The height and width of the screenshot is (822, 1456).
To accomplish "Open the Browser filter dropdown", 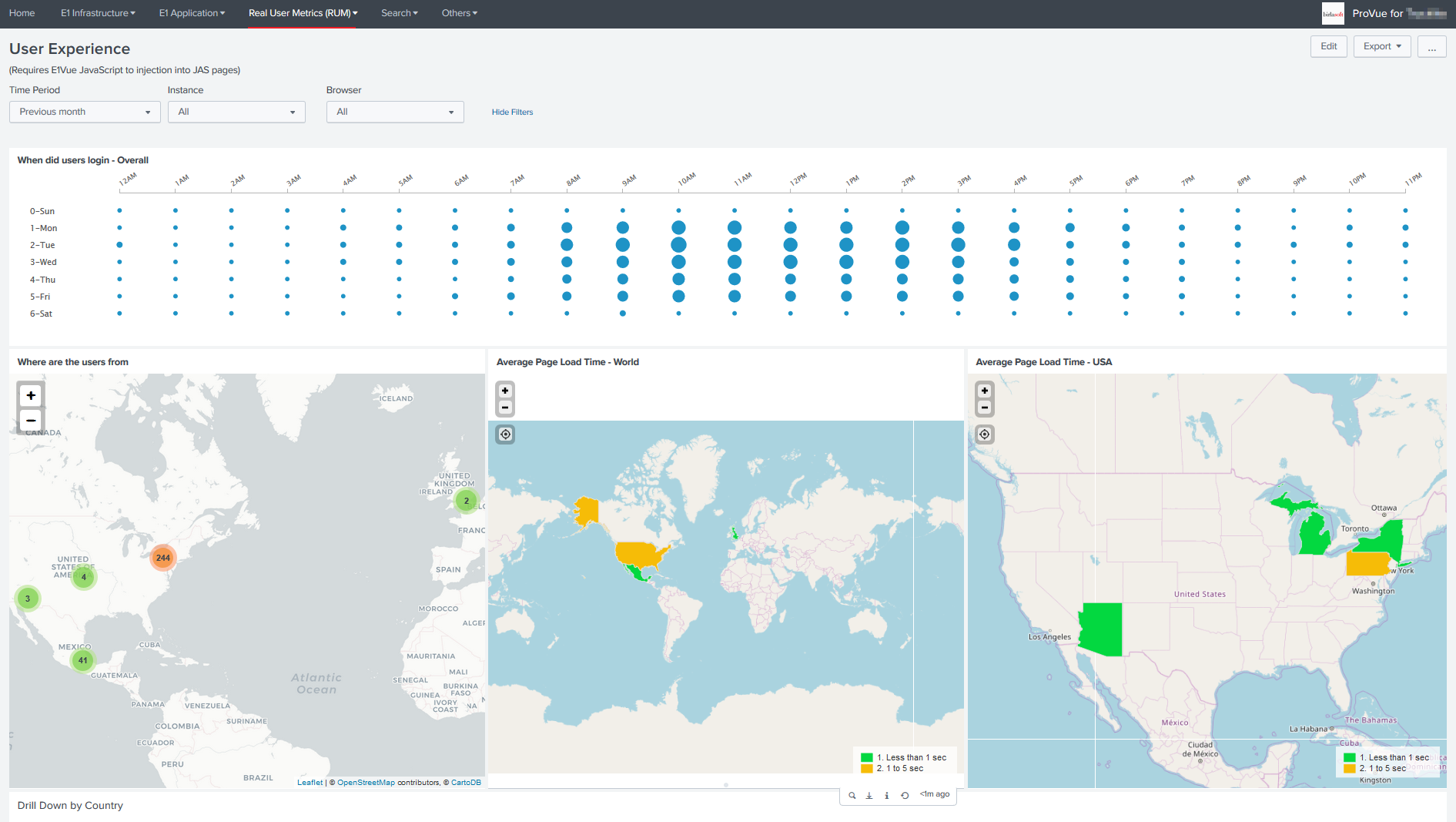I will (x=395, y=112).
